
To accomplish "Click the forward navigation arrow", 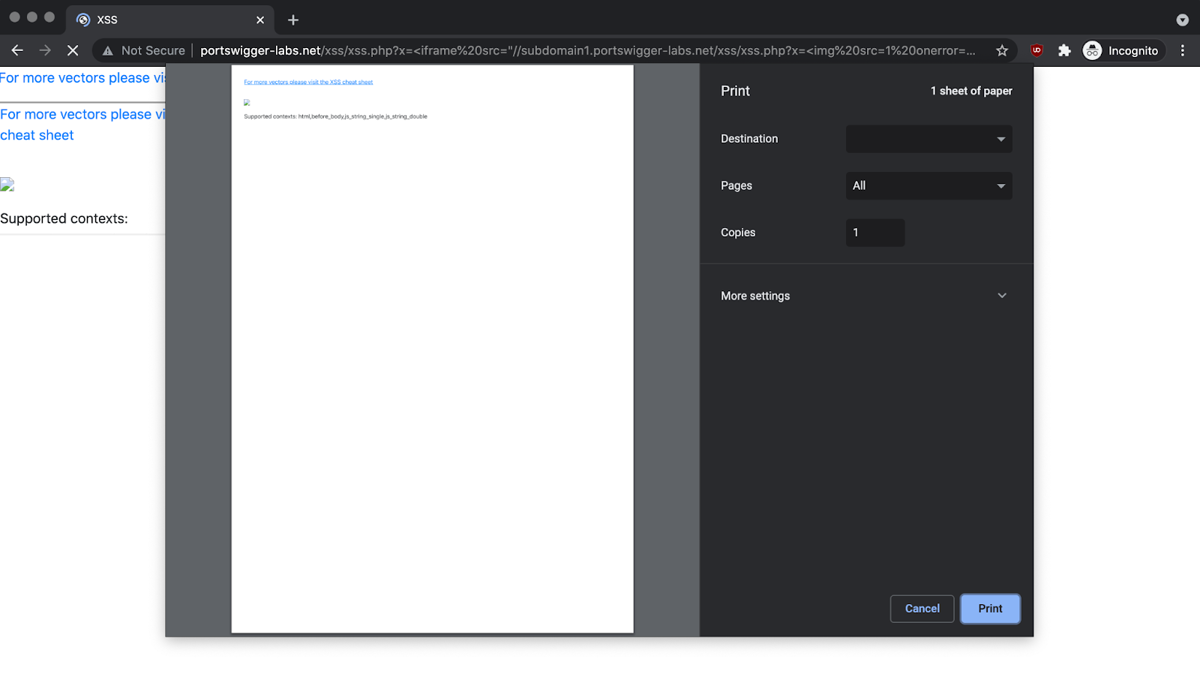I will pyautogui.click(x=45, y=50).
